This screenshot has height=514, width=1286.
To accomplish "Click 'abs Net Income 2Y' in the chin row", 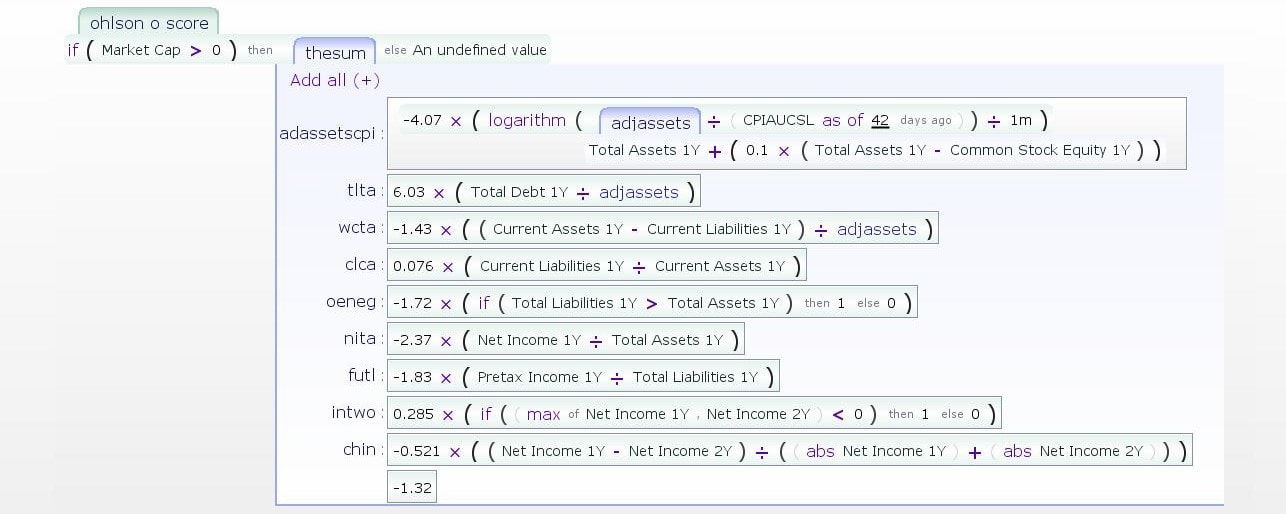I will click(1073, 451).
